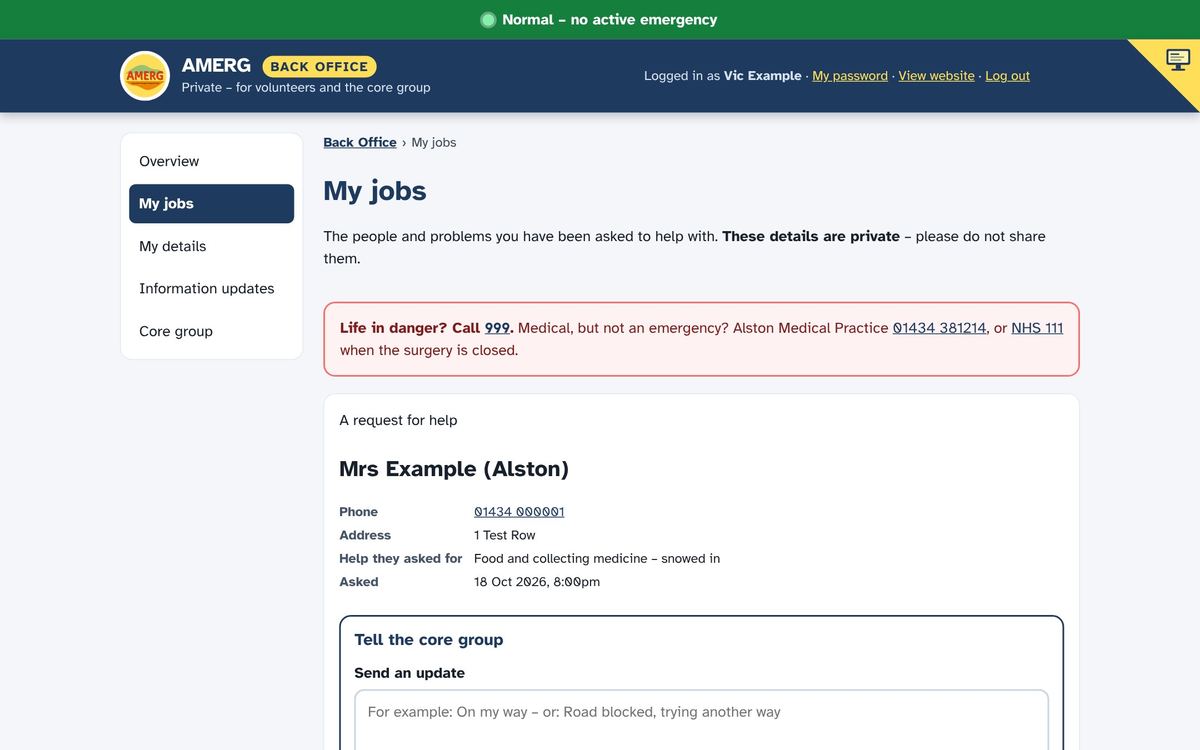Click the A request for help label
This screenshot has height=750, width=1200.
tap(398, 420)
